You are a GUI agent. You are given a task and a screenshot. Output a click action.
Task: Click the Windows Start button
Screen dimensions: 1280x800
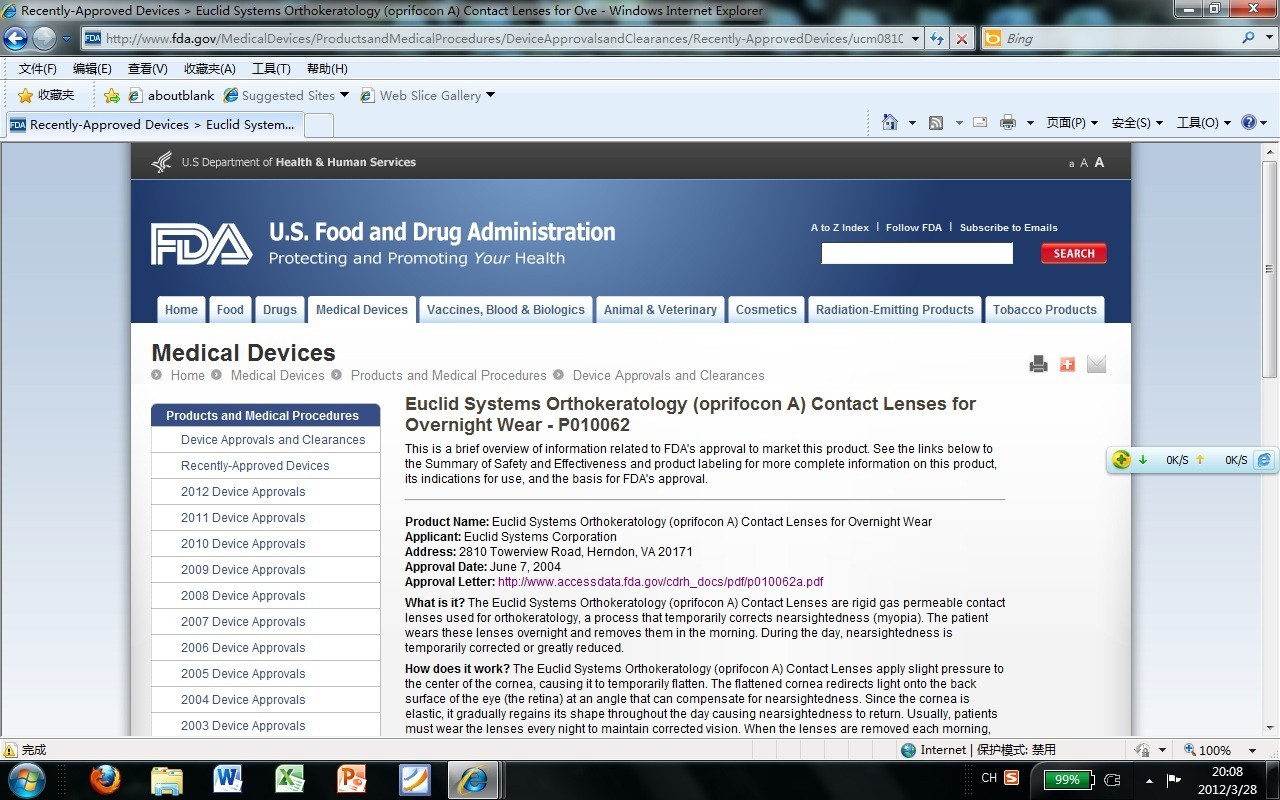click(26, 779)
